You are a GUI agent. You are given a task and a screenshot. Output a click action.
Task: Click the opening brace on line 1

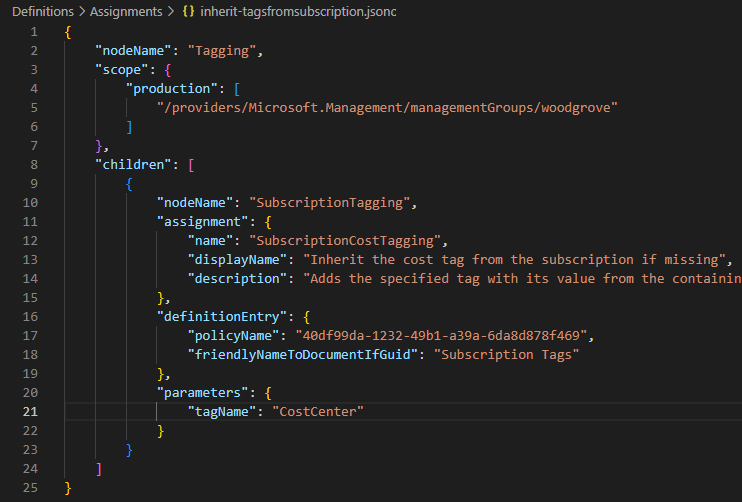click(68, 32)
